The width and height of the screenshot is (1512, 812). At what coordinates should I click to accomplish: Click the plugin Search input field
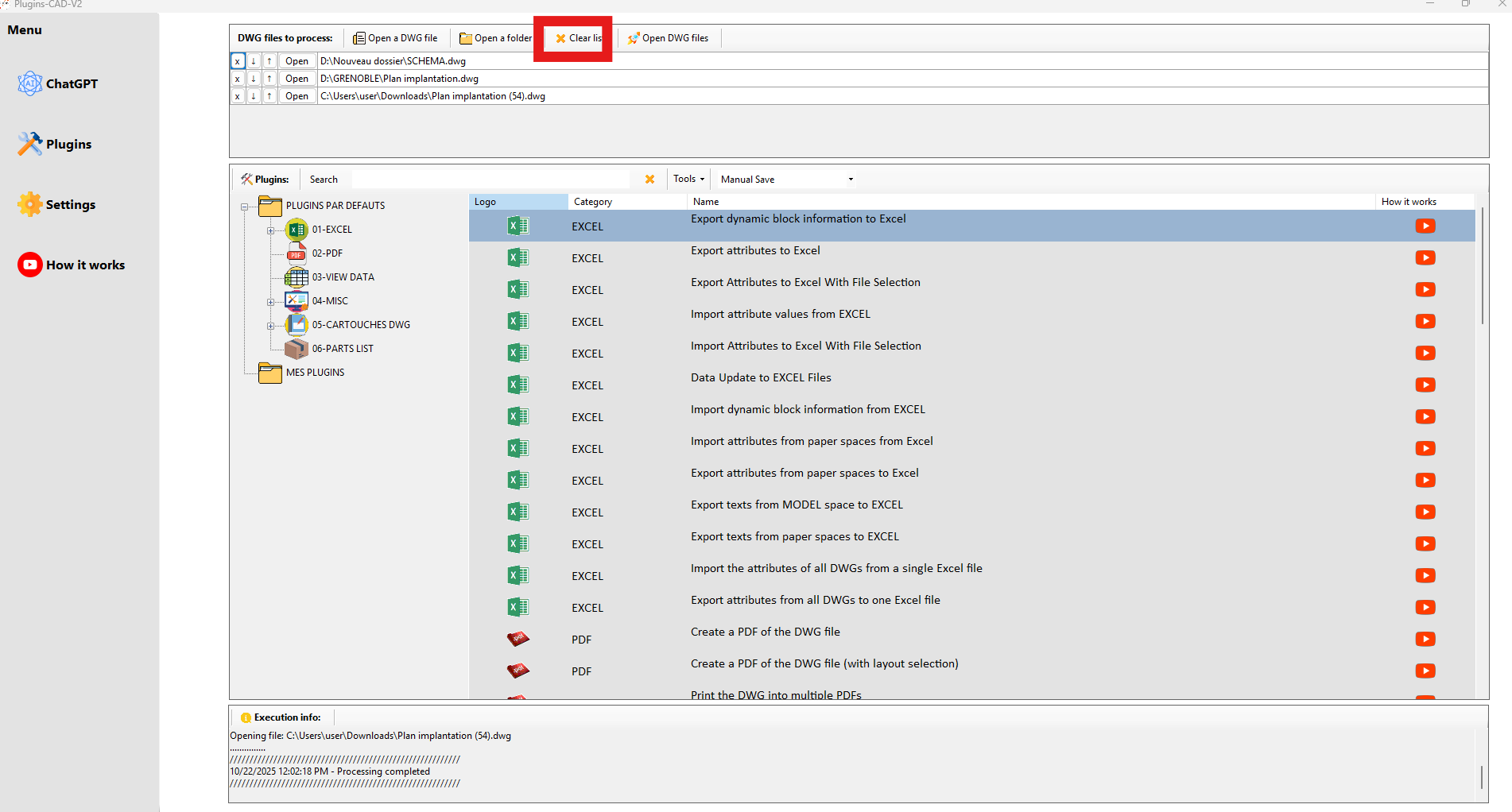[490, 180]
